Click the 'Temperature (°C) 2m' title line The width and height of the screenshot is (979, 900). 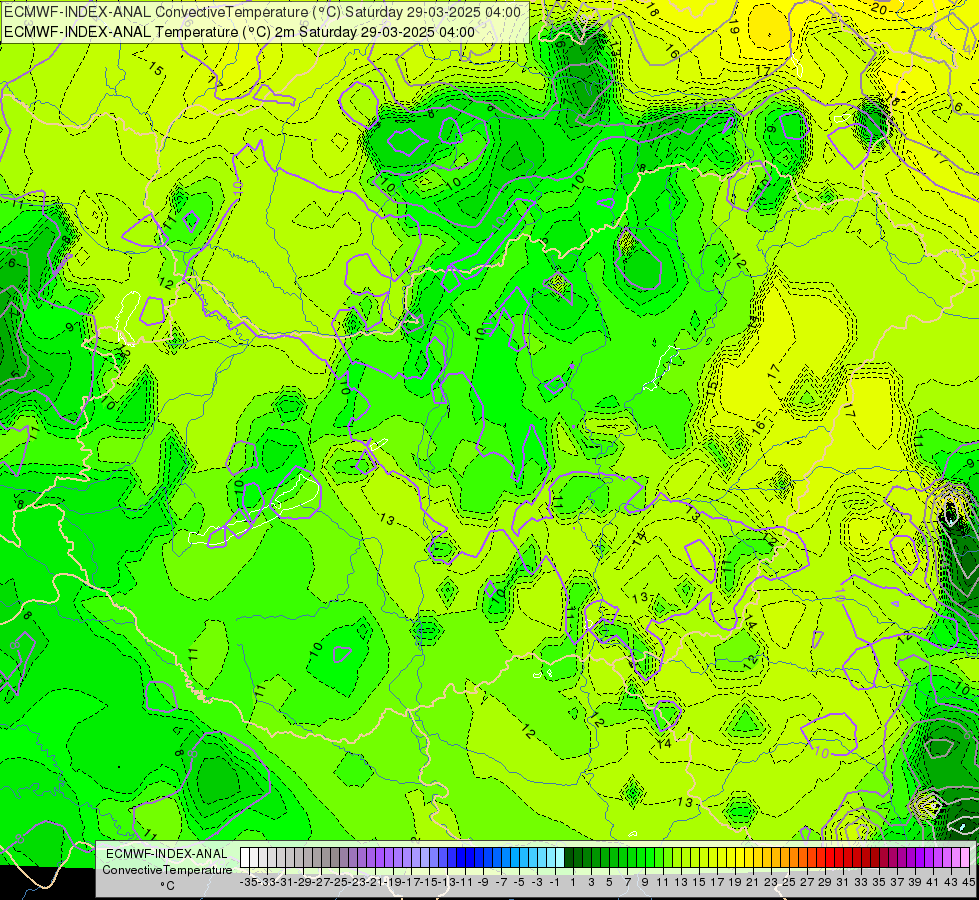tap(239, 32)
